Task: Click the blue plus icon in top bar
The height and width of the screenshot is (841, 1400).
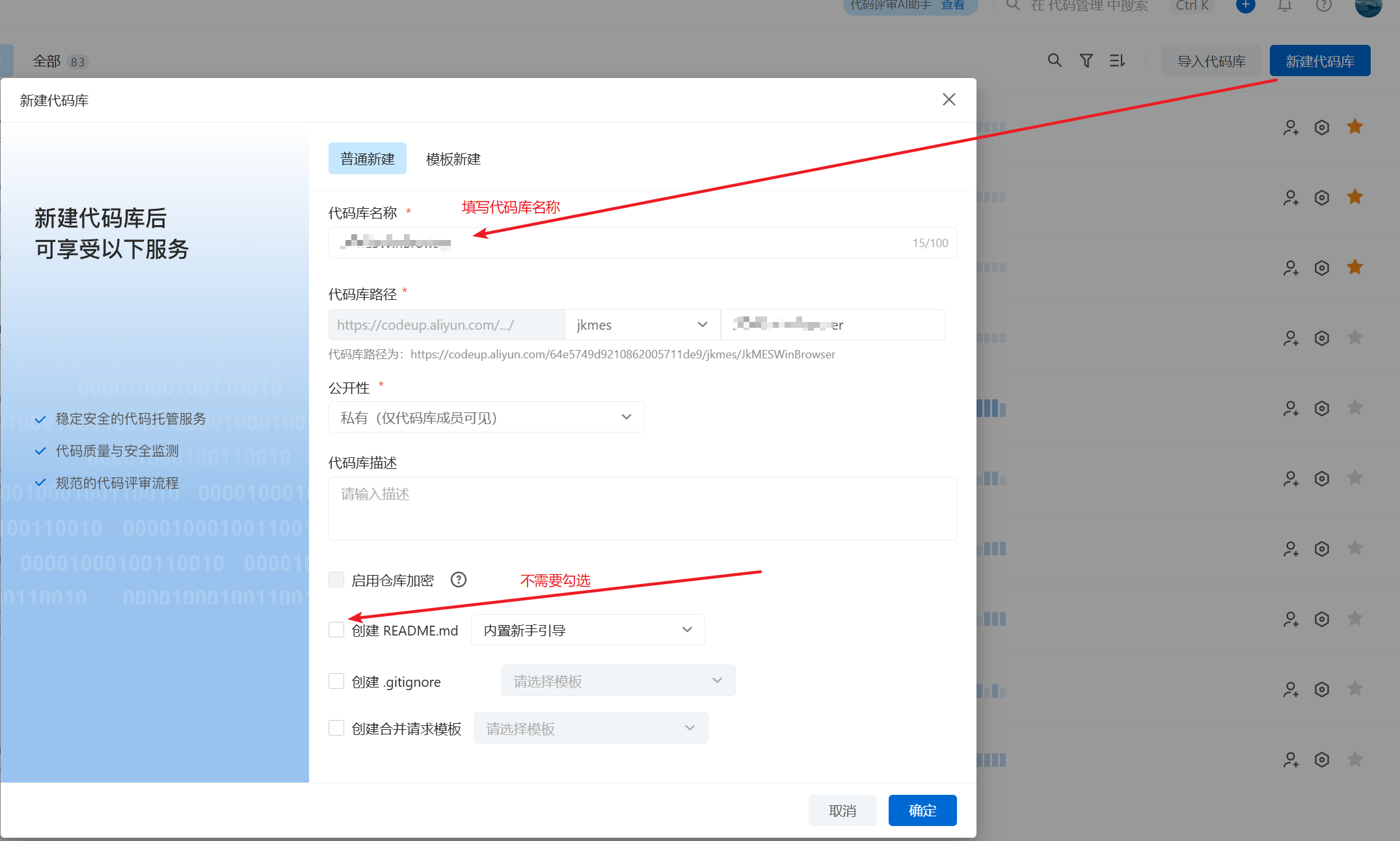Action: tap(1245, 6)
